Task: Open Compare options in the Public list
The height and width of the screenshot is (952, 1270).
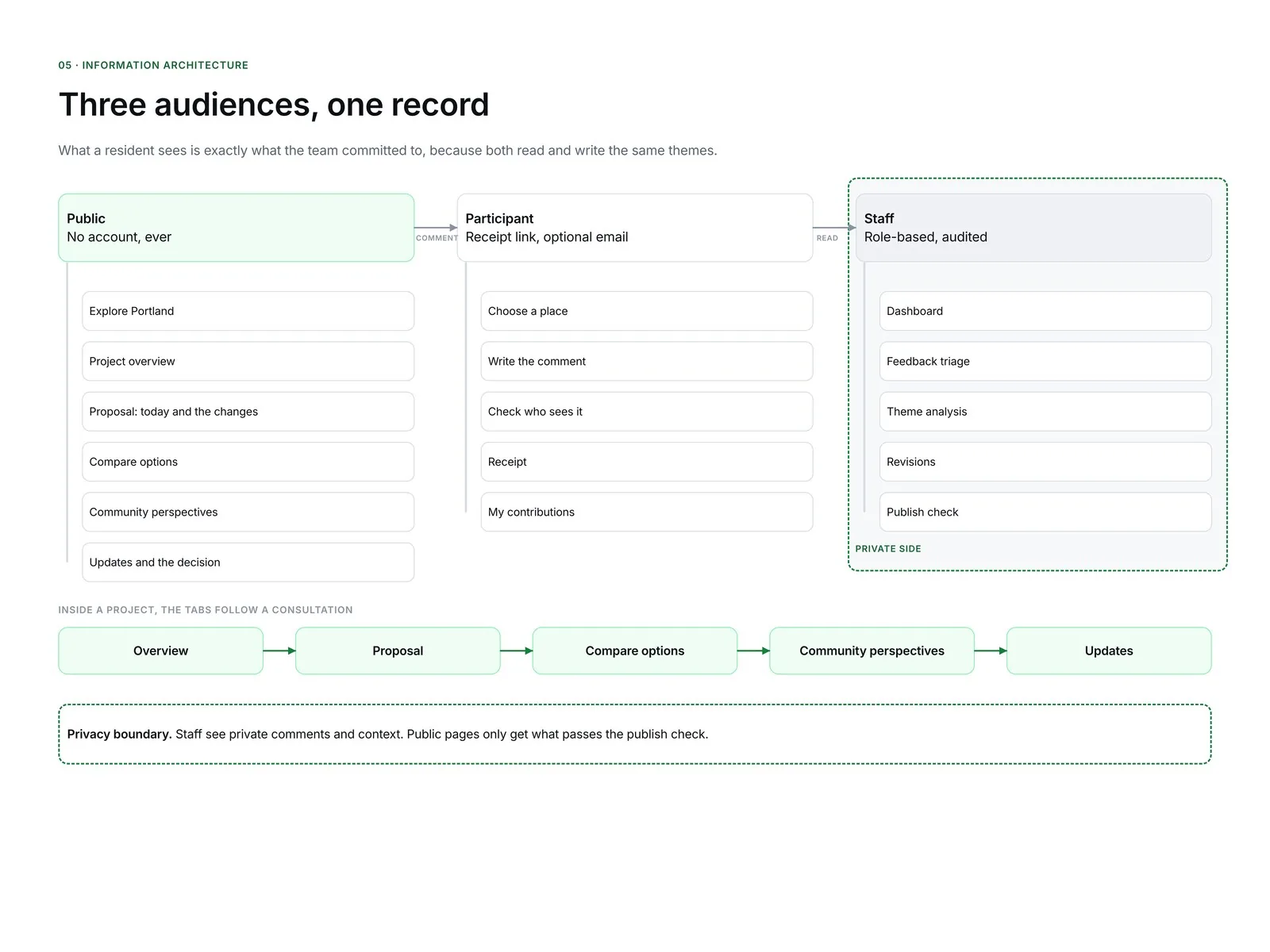Action: coord(248,462)
